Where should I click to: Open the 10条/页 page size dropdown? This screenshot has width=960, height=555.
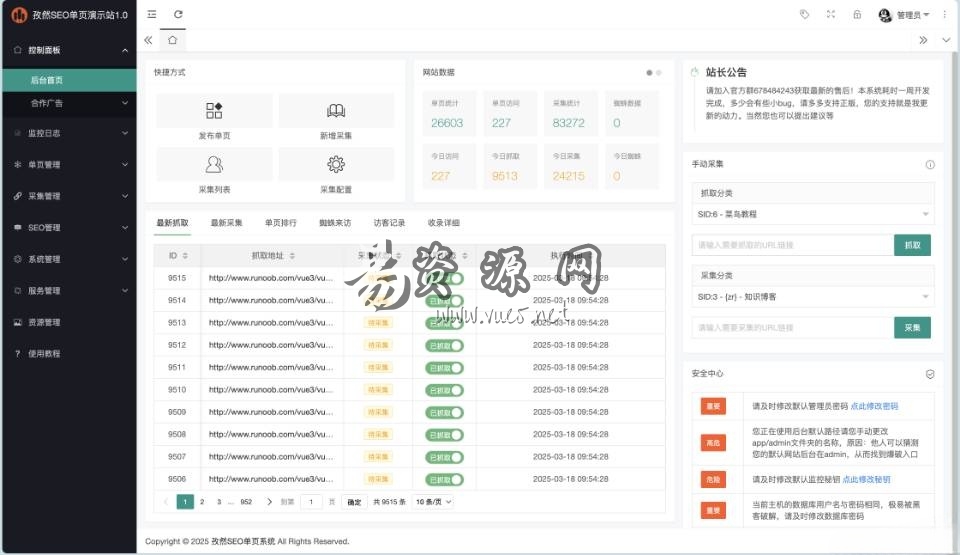(434, 501)
